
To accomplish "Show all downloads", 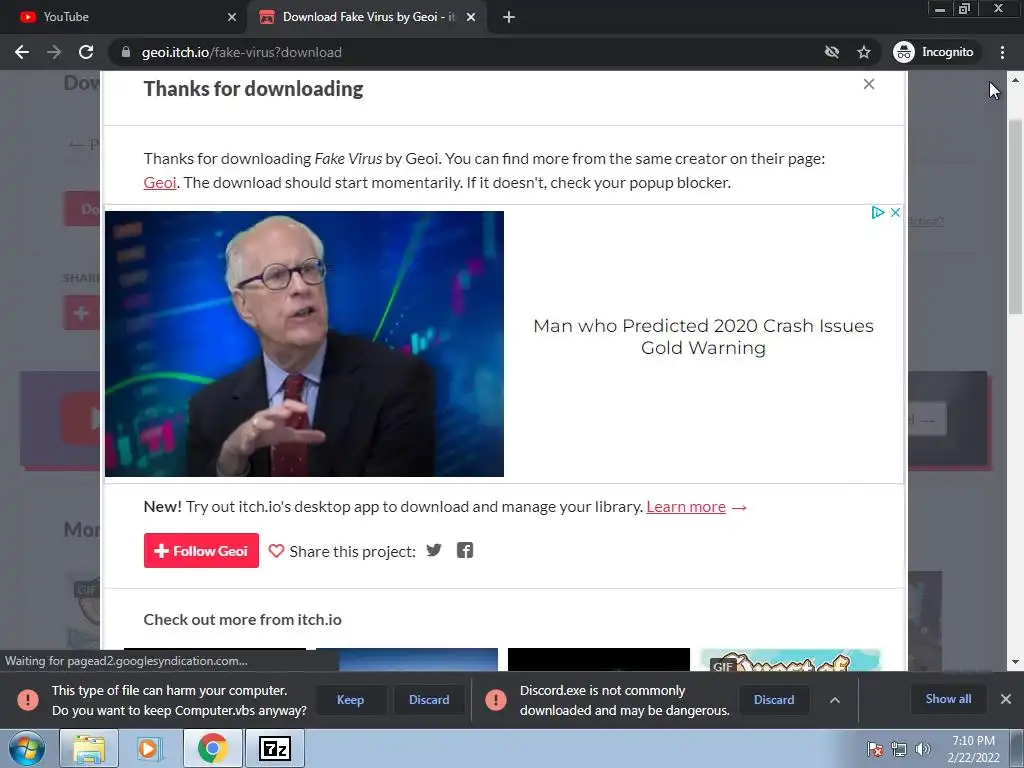I will pos(948,699).
